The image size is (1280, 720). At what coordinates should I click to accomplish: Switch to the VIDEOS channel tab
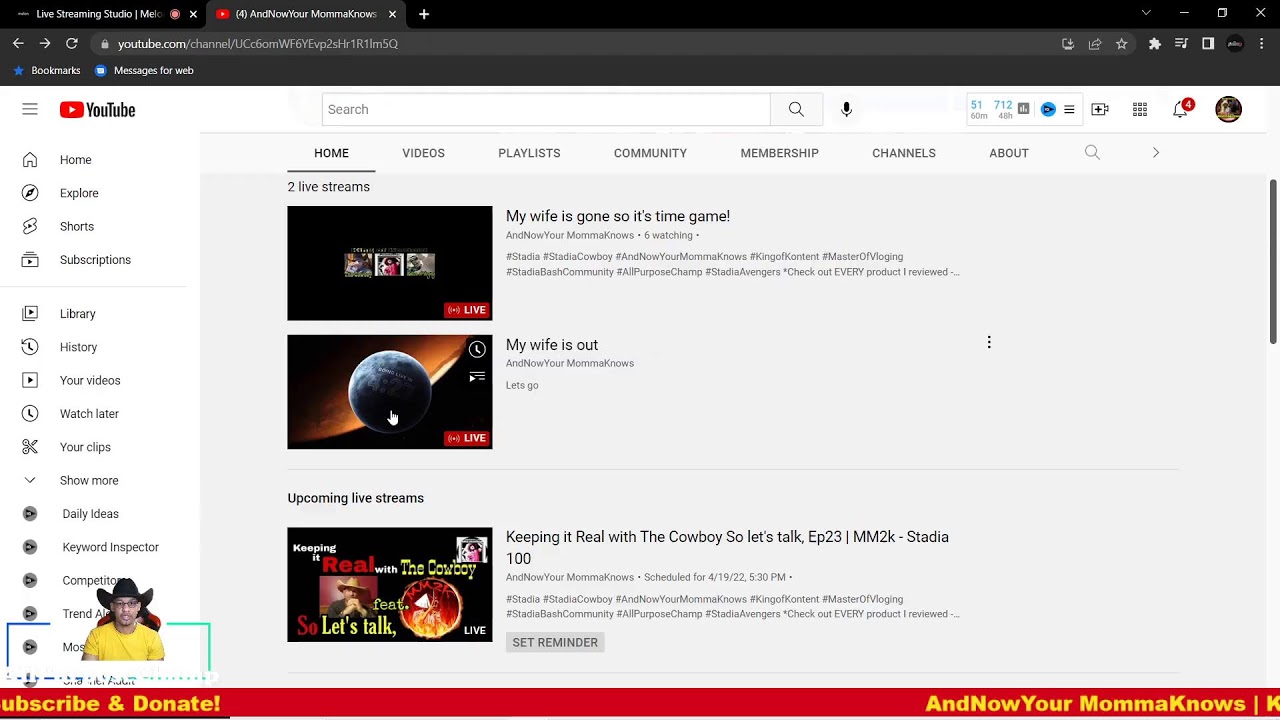click(x=423, y=153)
